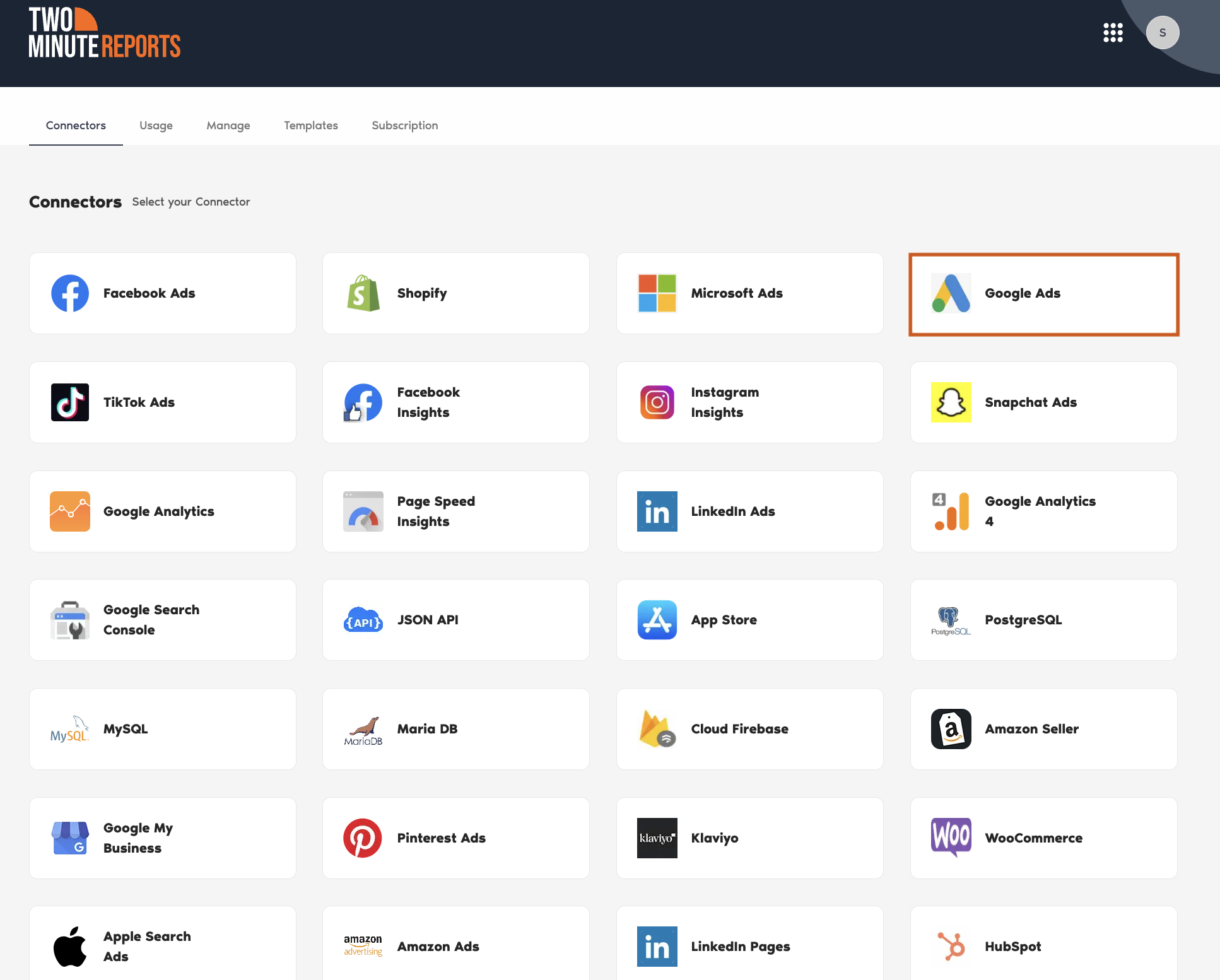This screenshot has width=1220, height=980.
Task: Select the Google Ads connector card
Action: (x=1043, y=294)
